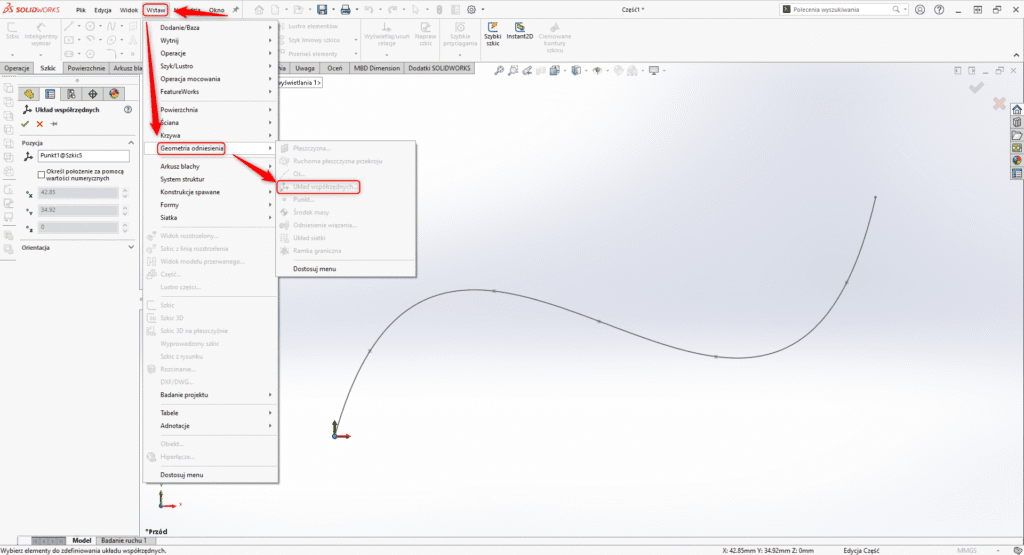The width and height of the screenshot is (1024, 555).
Task: Open File Explorer folder icon in task pane
Action: click(1017, 135)
